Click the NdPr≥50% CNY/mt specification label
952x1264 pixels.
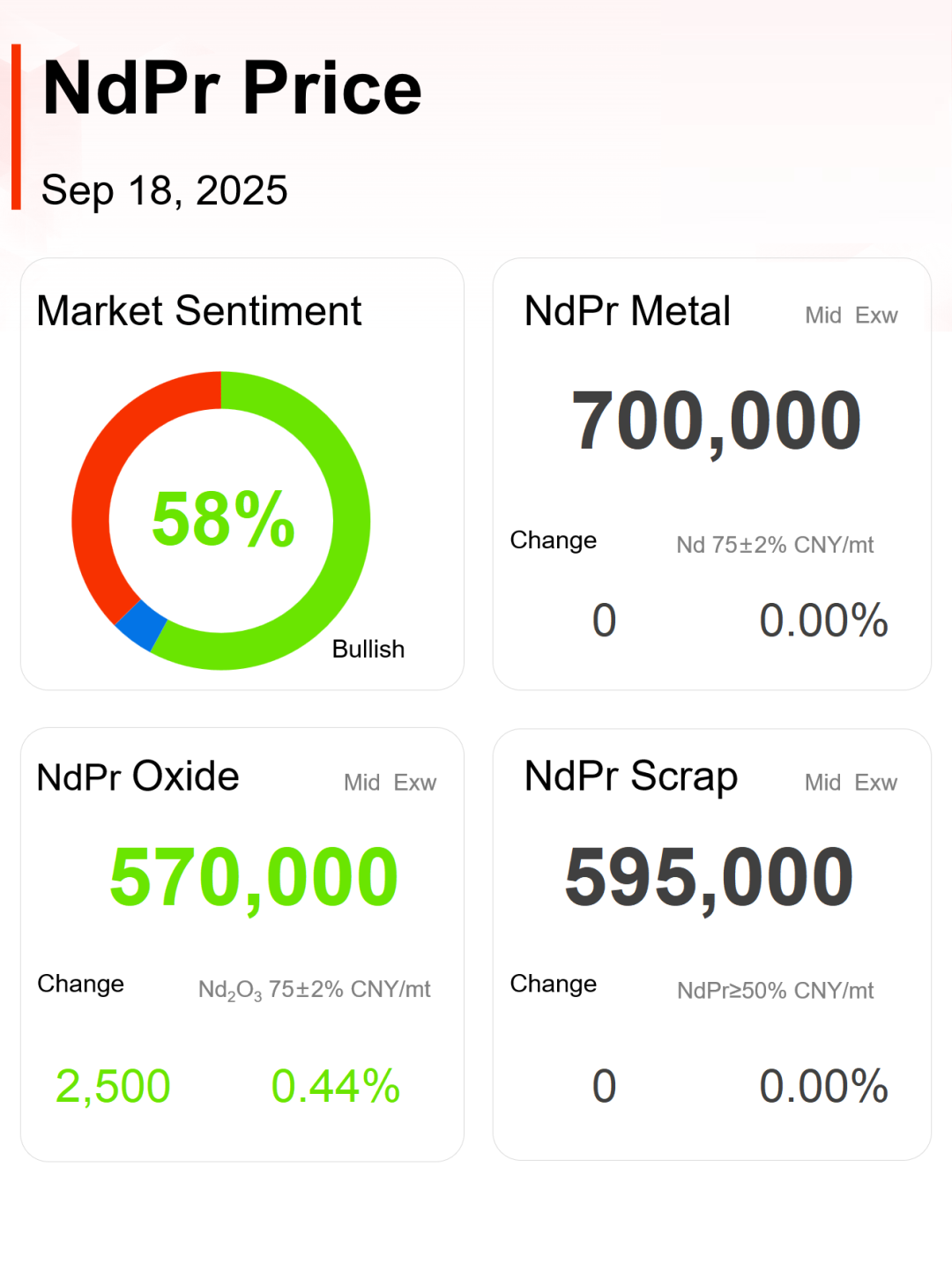pos(775,991)
